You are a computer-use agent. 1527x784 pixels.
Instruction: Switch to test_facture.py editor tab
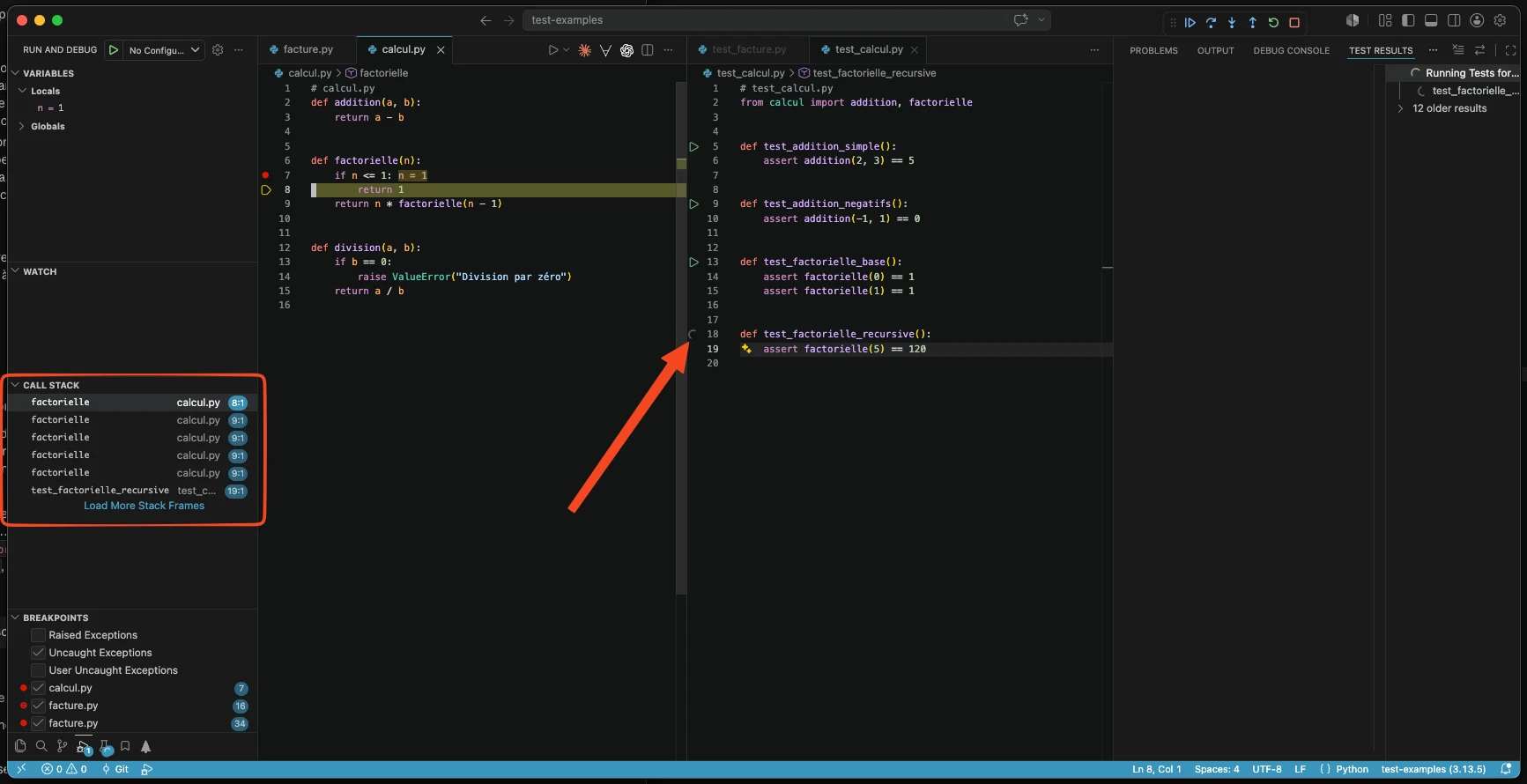tap(748, 49)
